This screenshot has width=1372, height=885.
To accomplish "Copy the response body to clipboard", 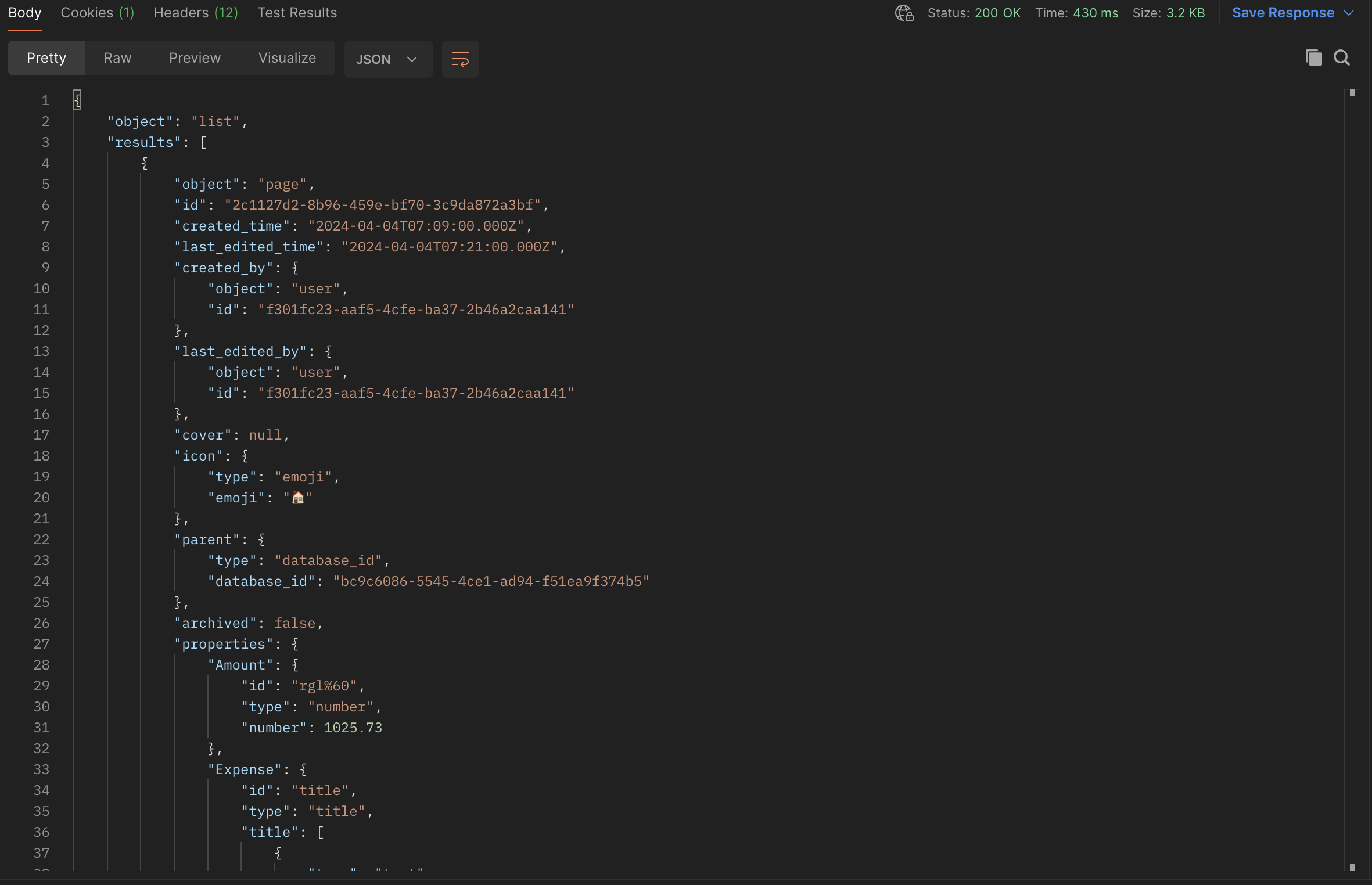I will click(x=1313, y=57).
